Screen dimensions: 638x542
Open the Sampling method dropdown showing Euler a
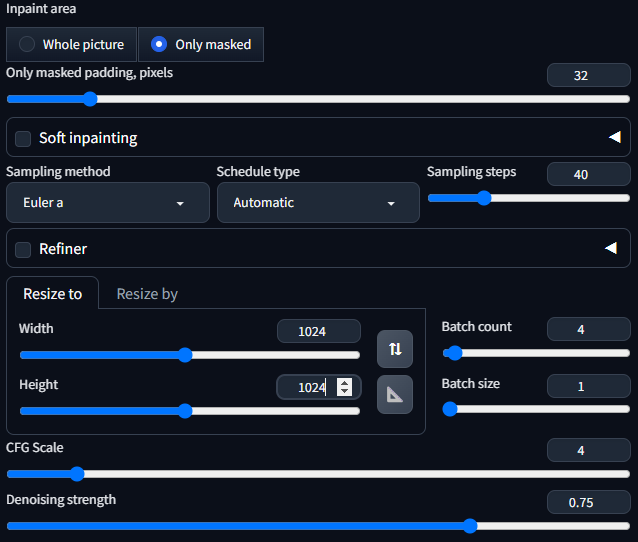click(108, 203)
